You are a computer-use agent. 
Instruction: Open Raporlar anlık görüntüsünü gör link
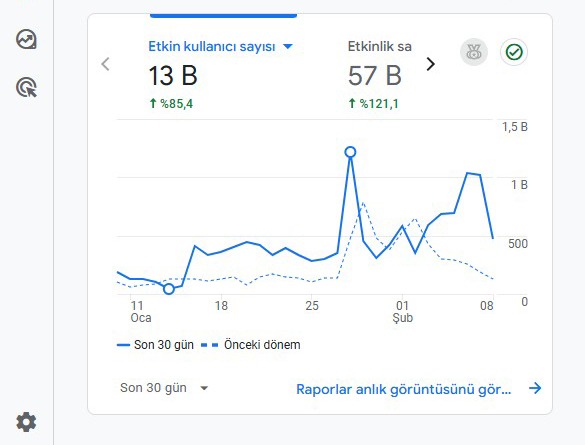click(x=404, y=389)
